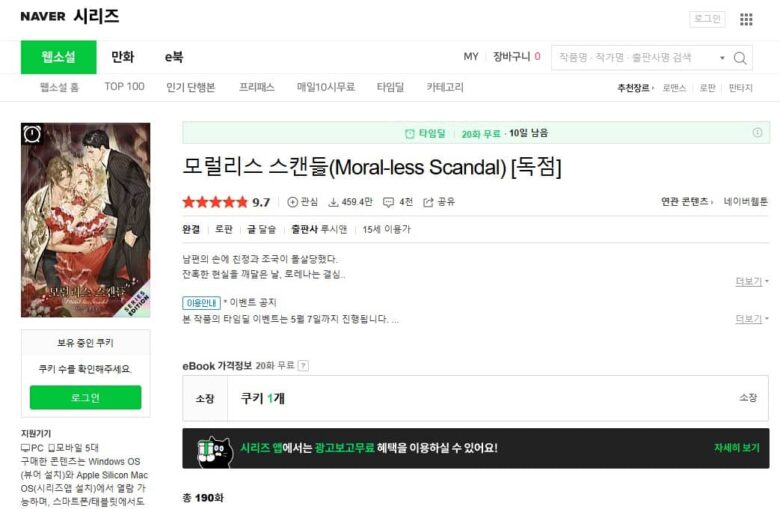The height and width of the screenshot is (509, 780).
Task: Click the 소장 purchase link
Action: [748, 398]
